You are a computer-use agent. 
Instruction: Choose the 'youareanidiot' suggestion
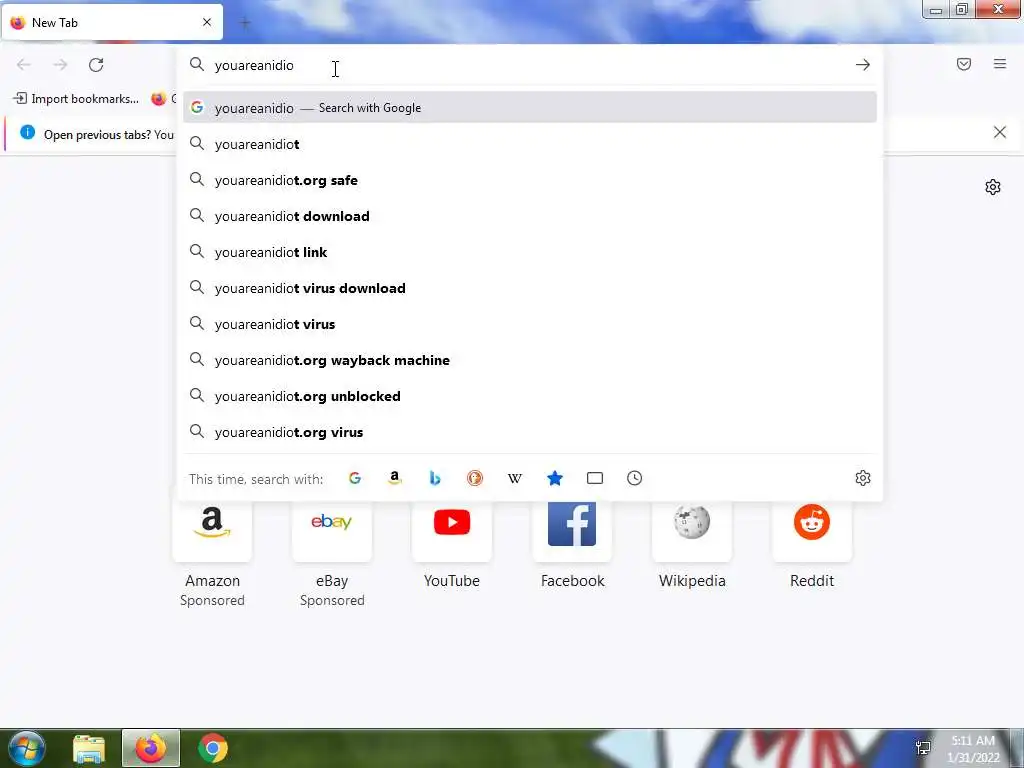(530, 144)
